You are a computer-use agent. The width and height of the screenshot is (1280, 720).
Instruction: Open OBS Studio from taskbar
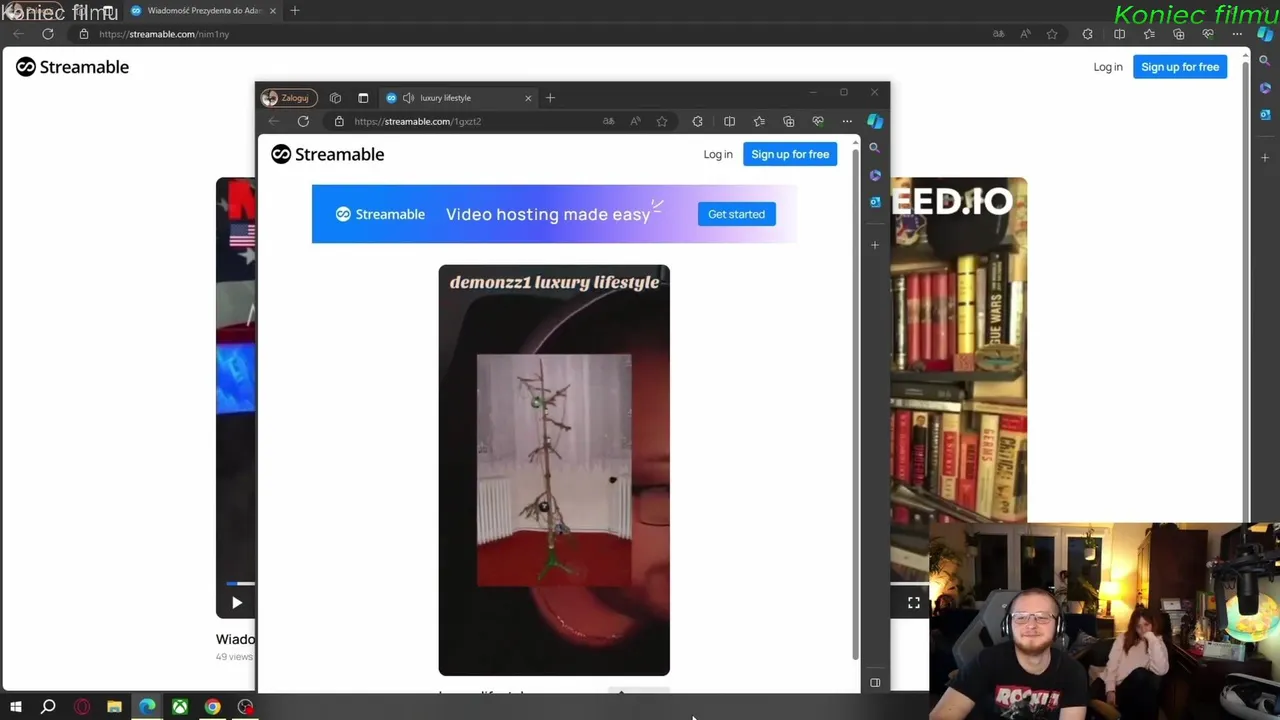[x=245, y=707]
